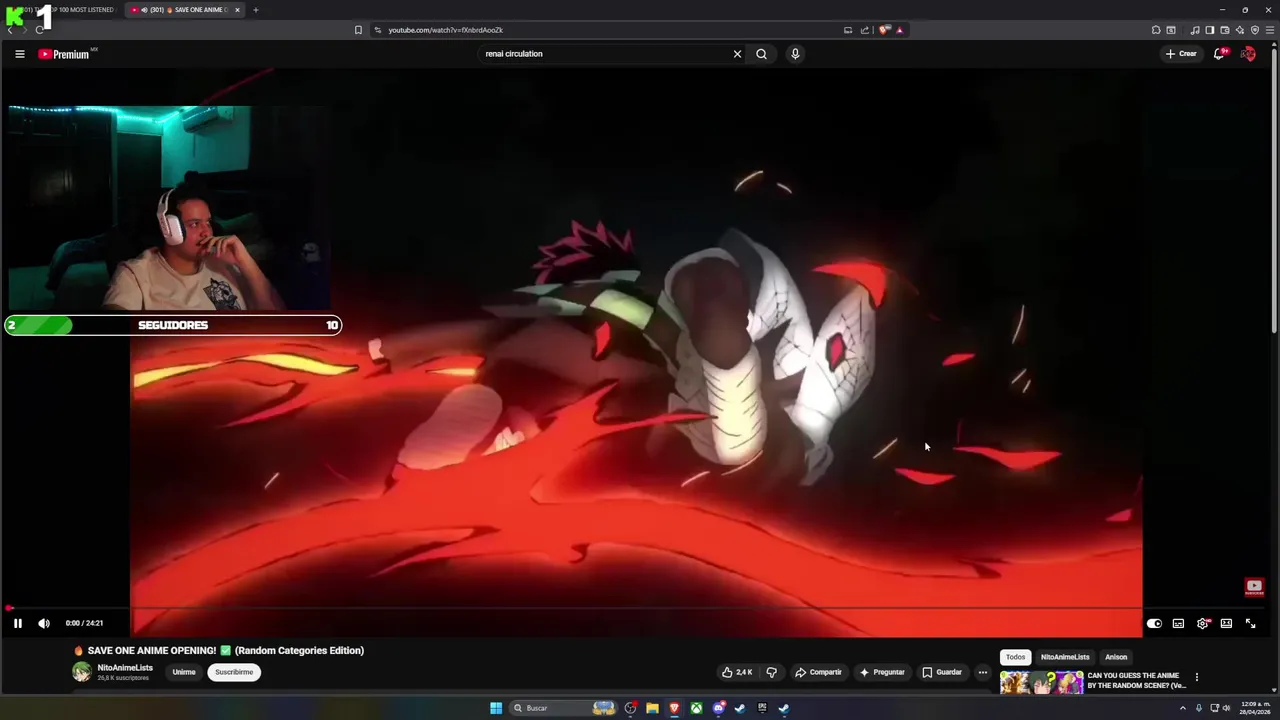Subscribe with Suscribirme button
Image resolution: width=1280 pixels, height=720 pixels.
coord(234,672)
